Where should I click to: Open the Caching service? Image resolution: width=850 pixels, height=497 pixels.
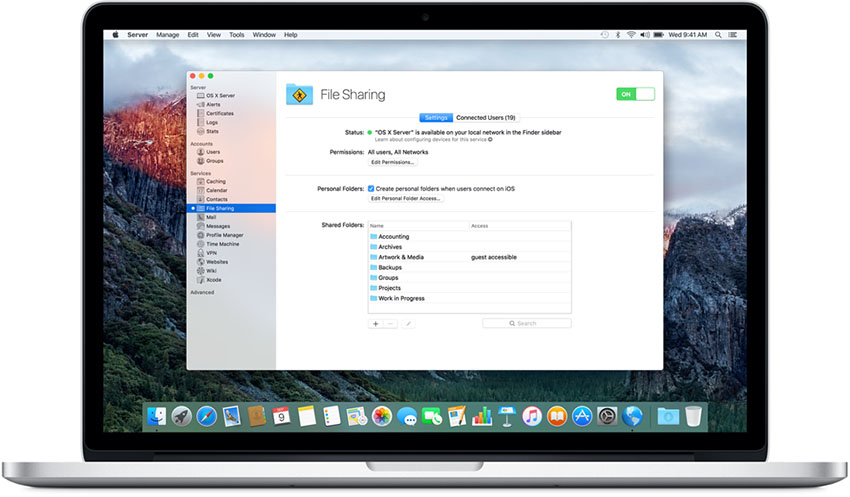(211, 182)
